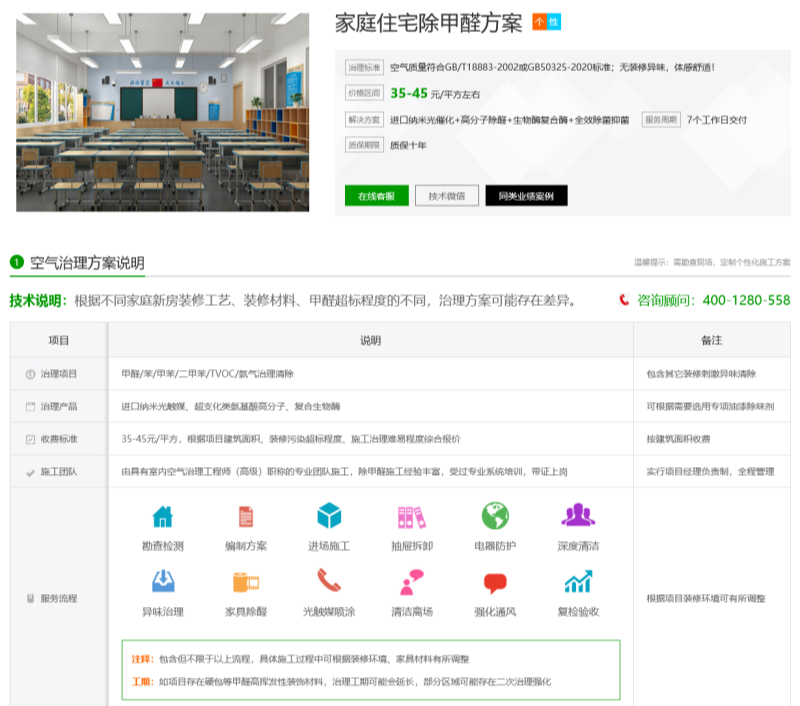
Task: Click the black 同类业绩案例 button
Action: click(526, 195)
